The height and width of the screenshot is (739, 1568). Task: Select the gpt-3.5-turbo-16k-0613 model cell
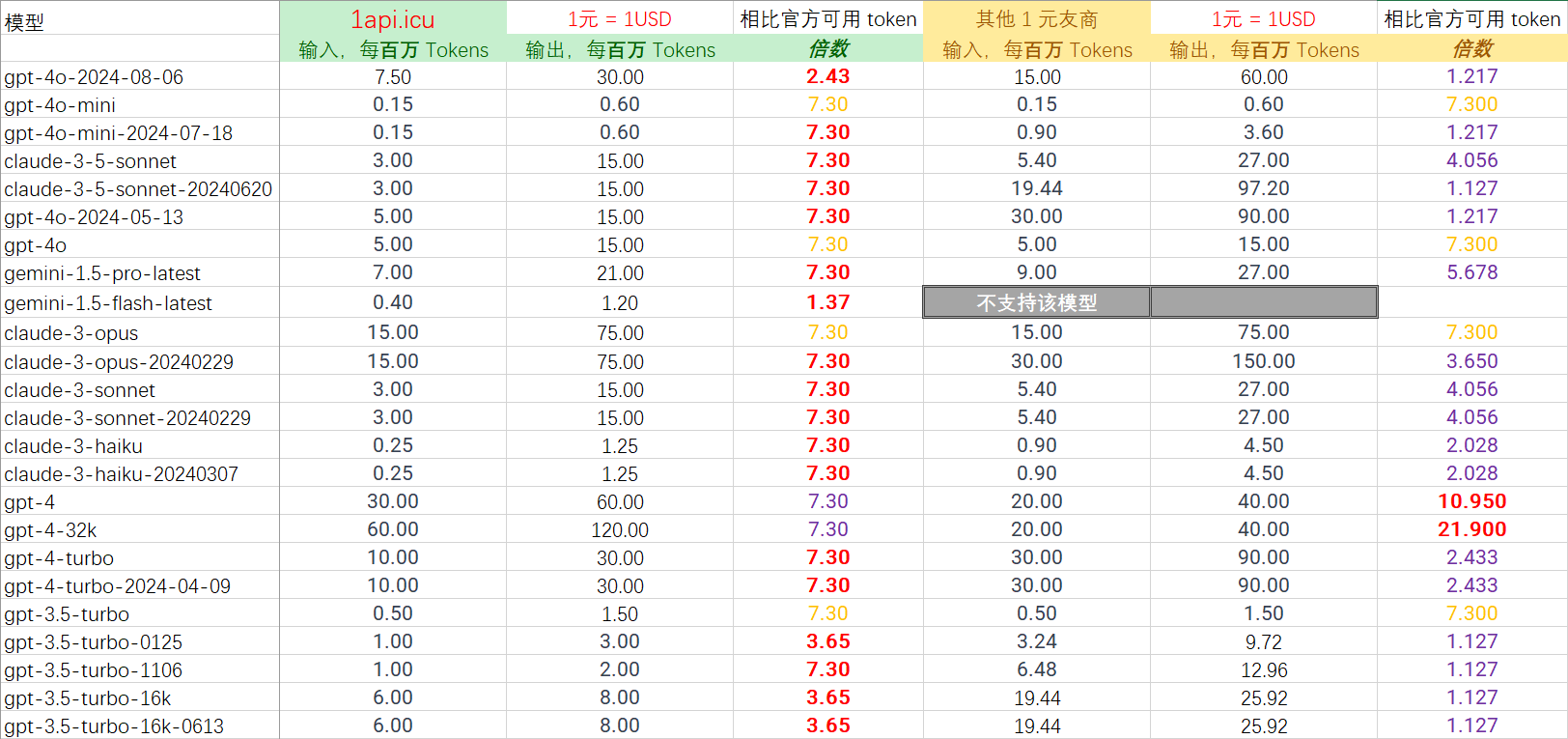140,725
